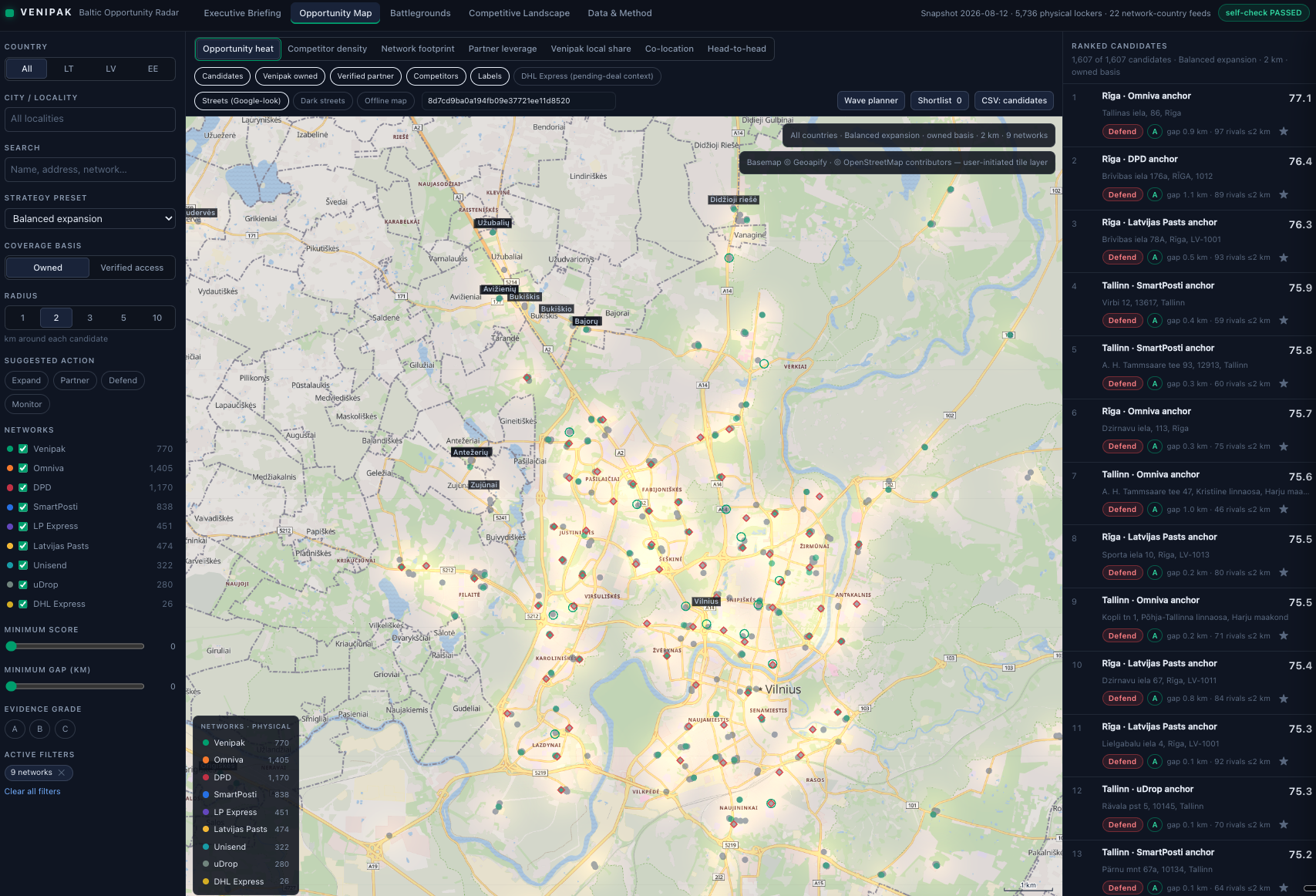
Task: Switch coverage basis to Verified access
Action: [x=132, y=268]
